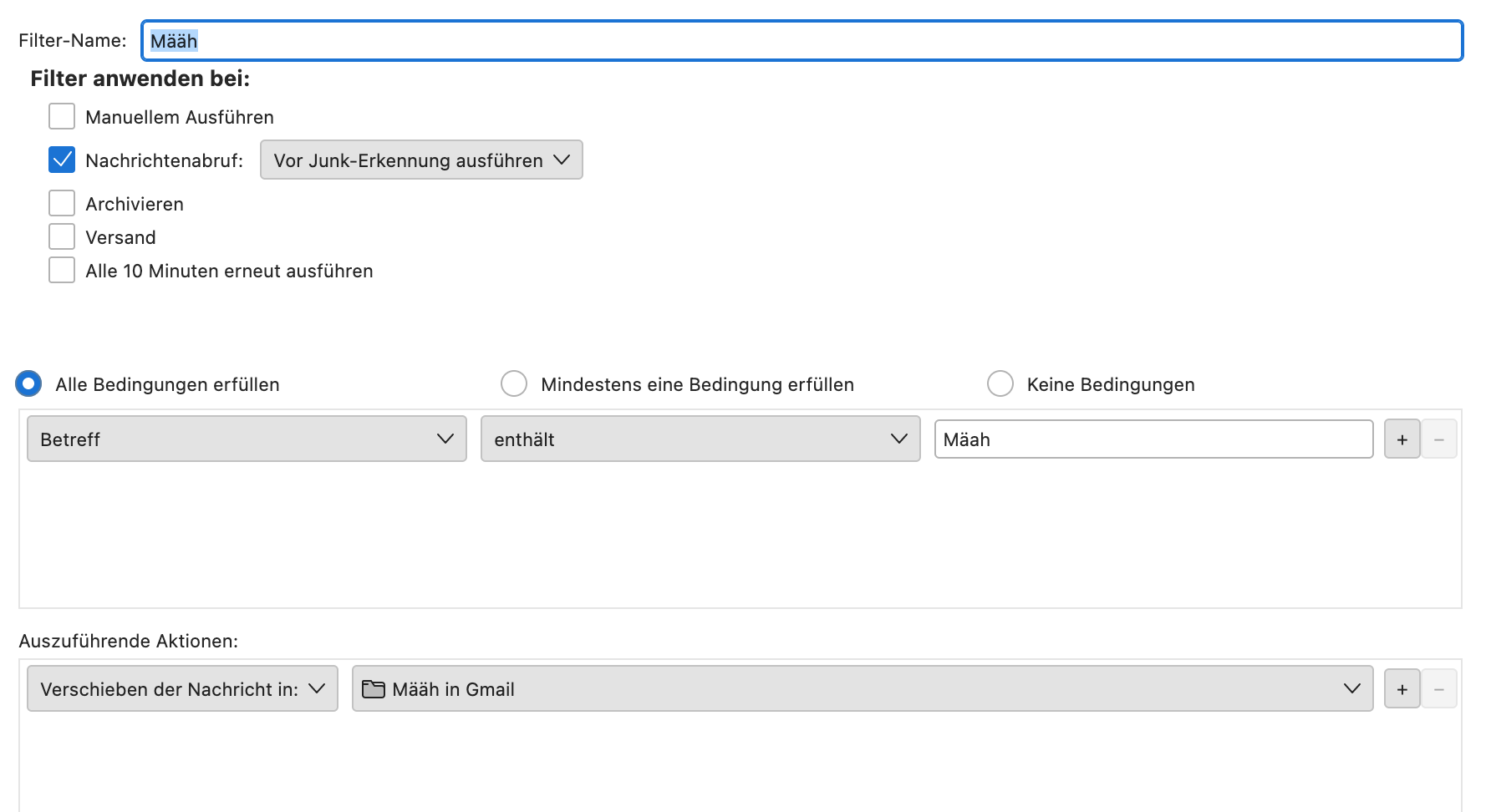Viewport: 1486px width, 812px height.
Task: Choose Mindestens eine Bedingung erfüllen option
Action: [x=514, y=384]
